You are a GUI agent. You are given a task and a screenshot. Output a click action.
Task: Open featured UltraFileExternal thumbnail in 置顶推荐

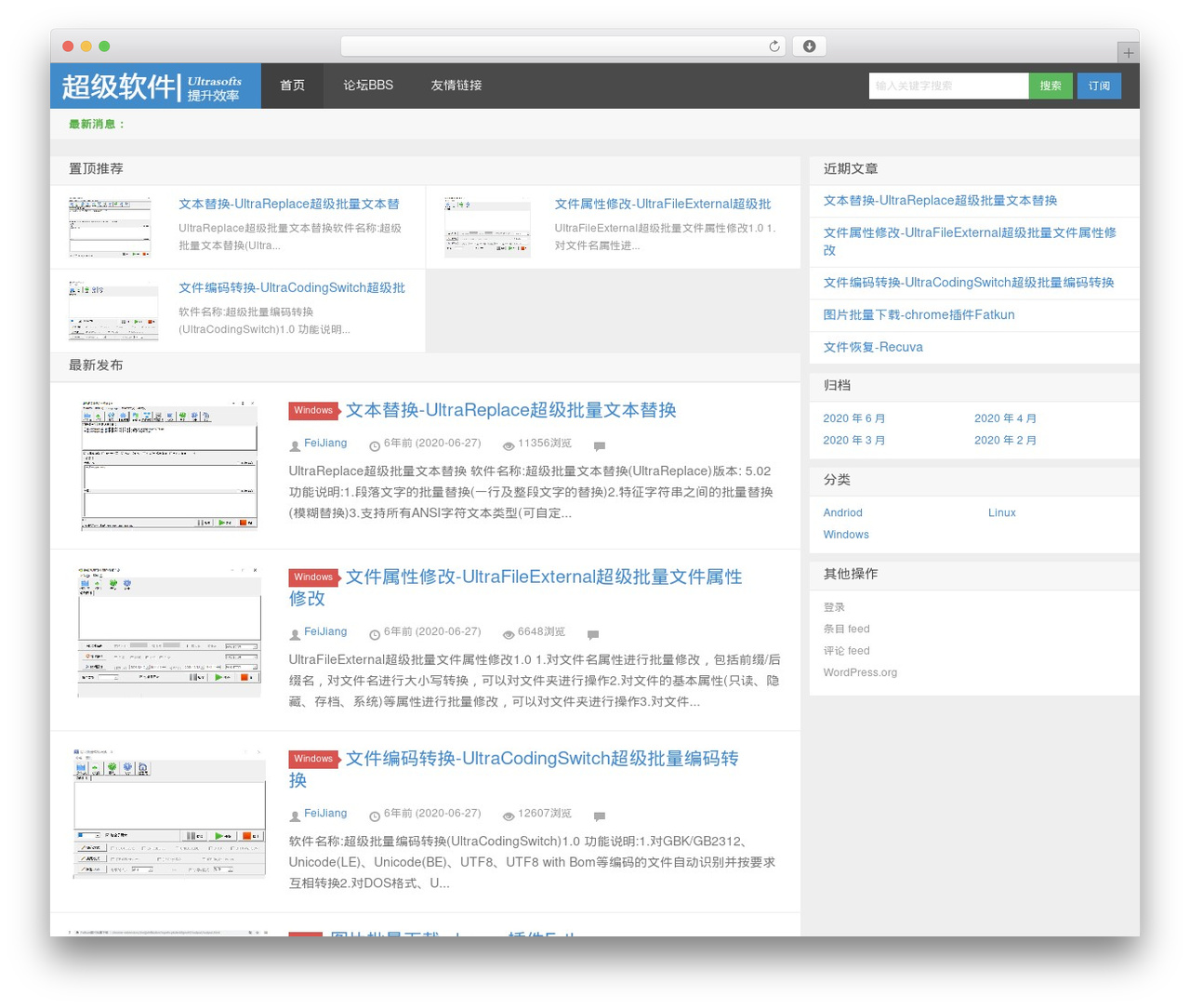pos(487,227)
